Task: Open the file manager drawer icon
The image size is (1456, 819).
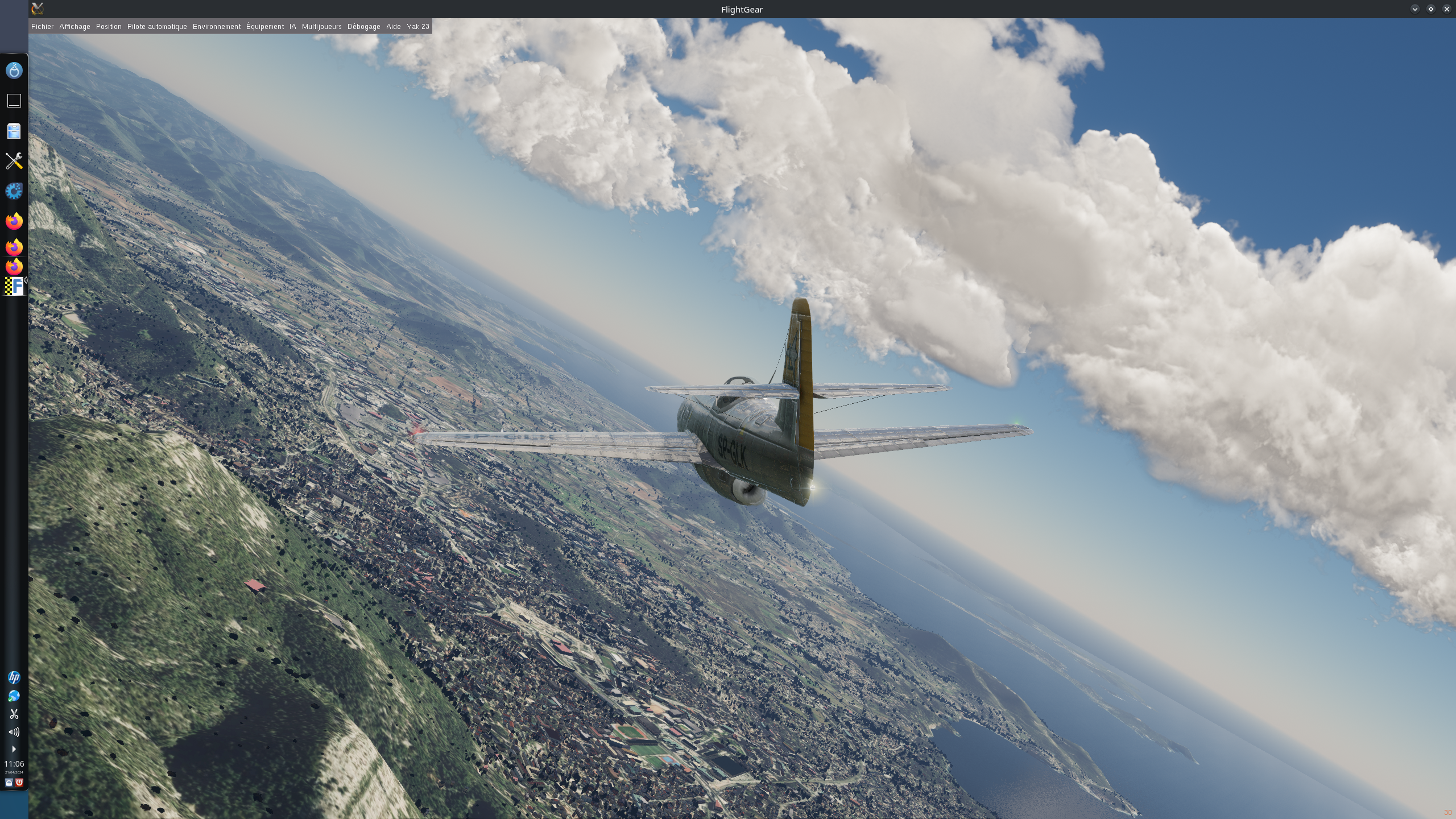Action: tap(14, 131)
